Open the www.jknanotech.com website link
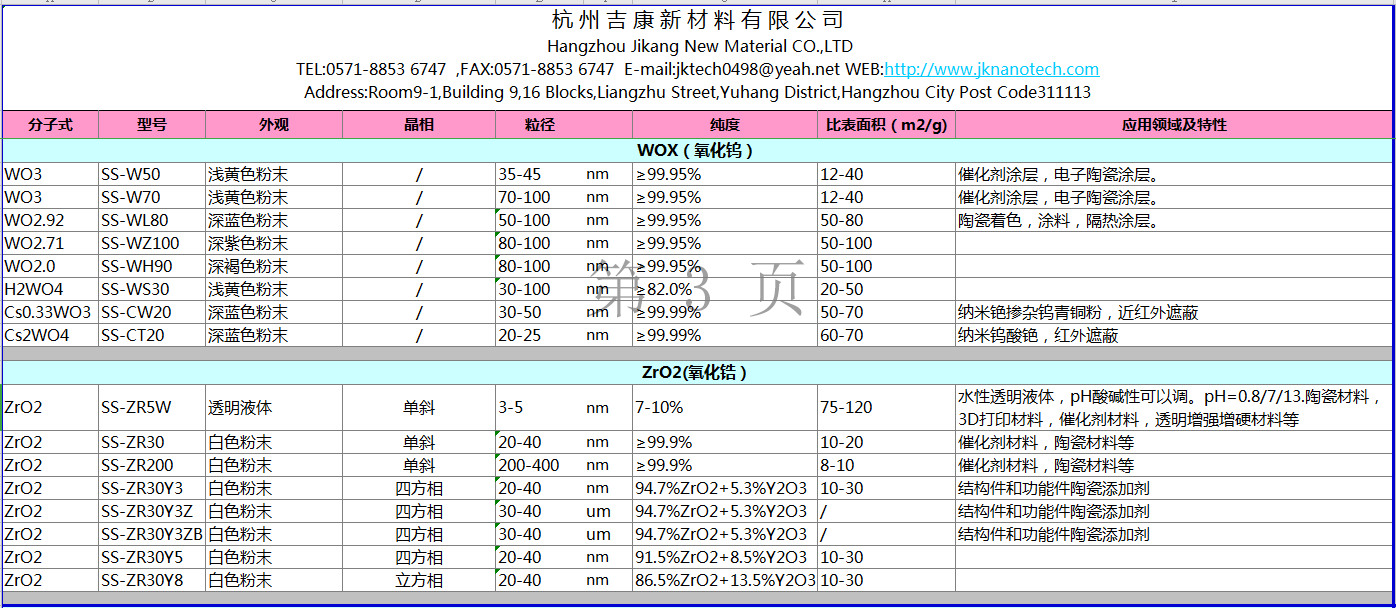 992,69
